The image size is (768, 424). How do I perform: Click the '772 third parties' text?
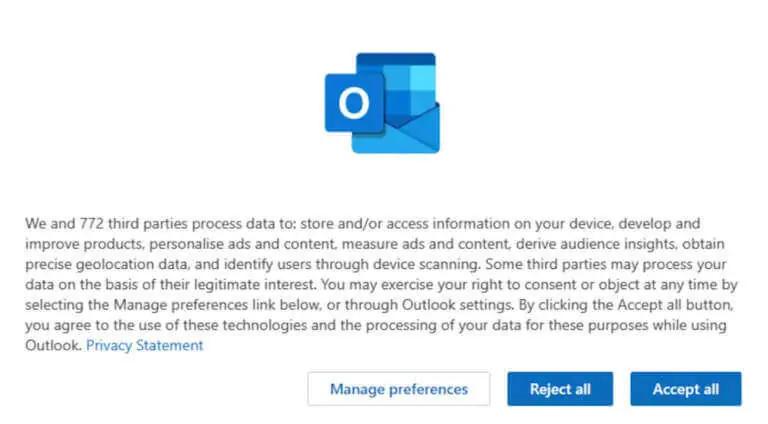133,224
